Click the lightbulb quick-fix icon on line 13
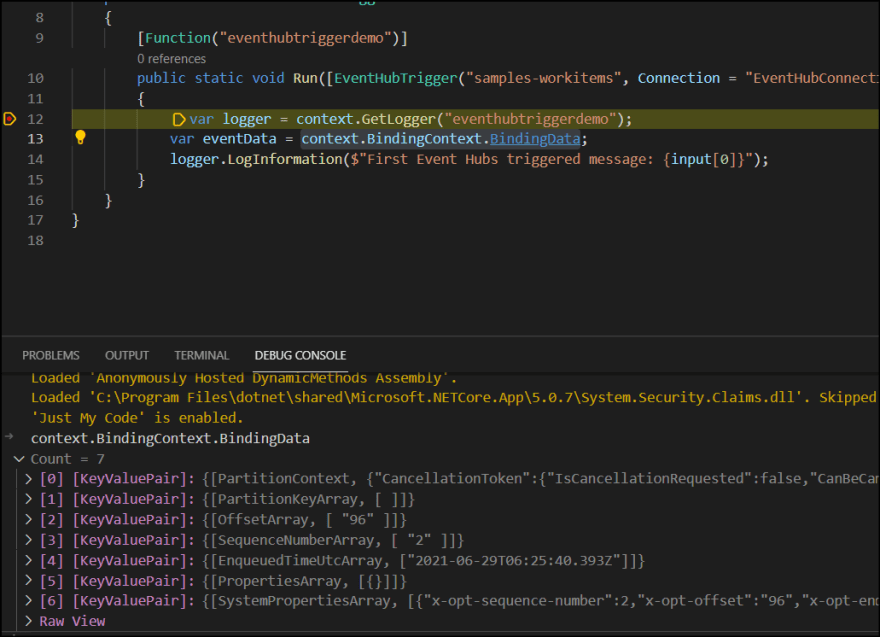The width and height of the screenshot is (880, 637). click(80, 138)
